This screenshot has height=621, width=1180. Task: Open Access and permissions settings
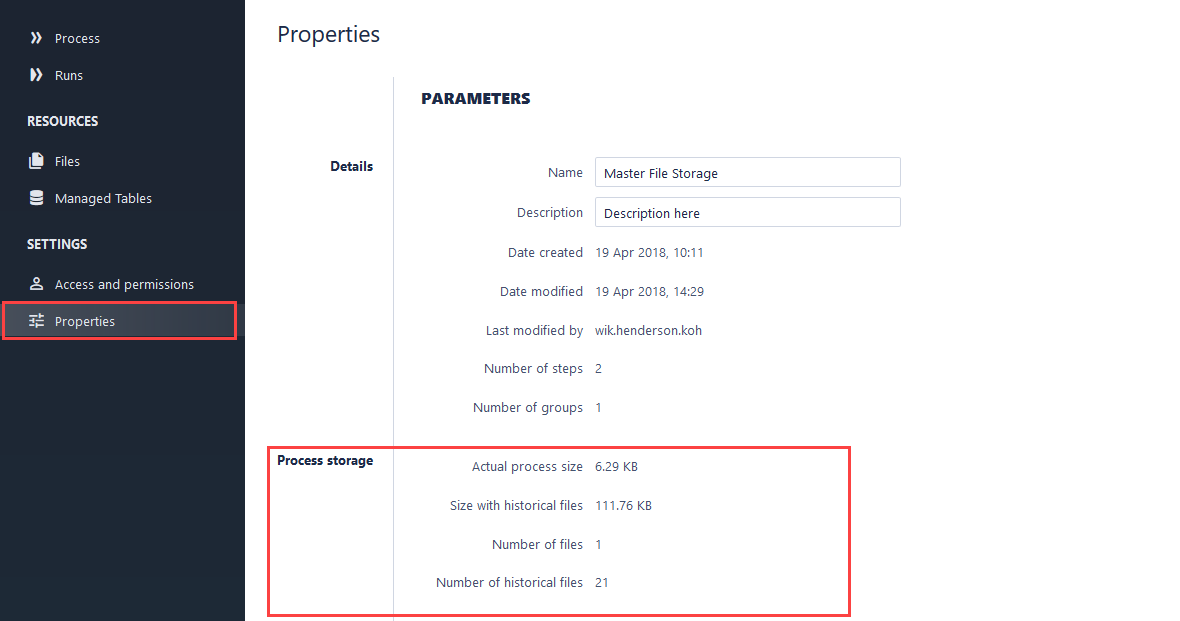click(x=124, y=284)
